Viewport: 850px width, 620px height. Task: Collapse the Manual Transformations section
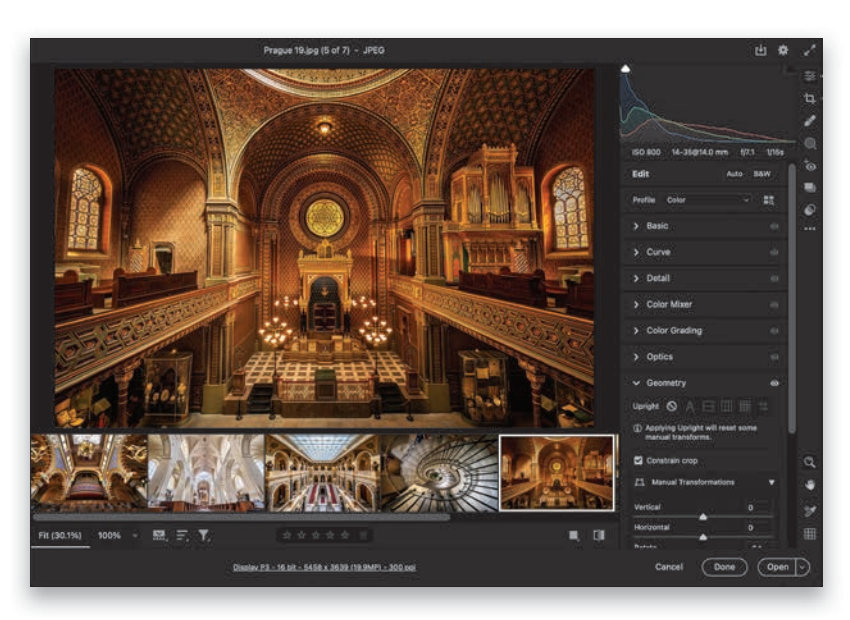771,483
